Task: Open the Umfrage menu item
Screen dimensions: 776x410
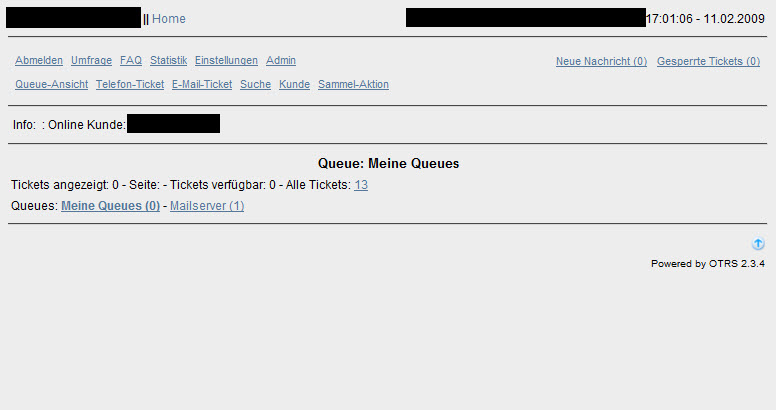Action: [x=92, y=60]
